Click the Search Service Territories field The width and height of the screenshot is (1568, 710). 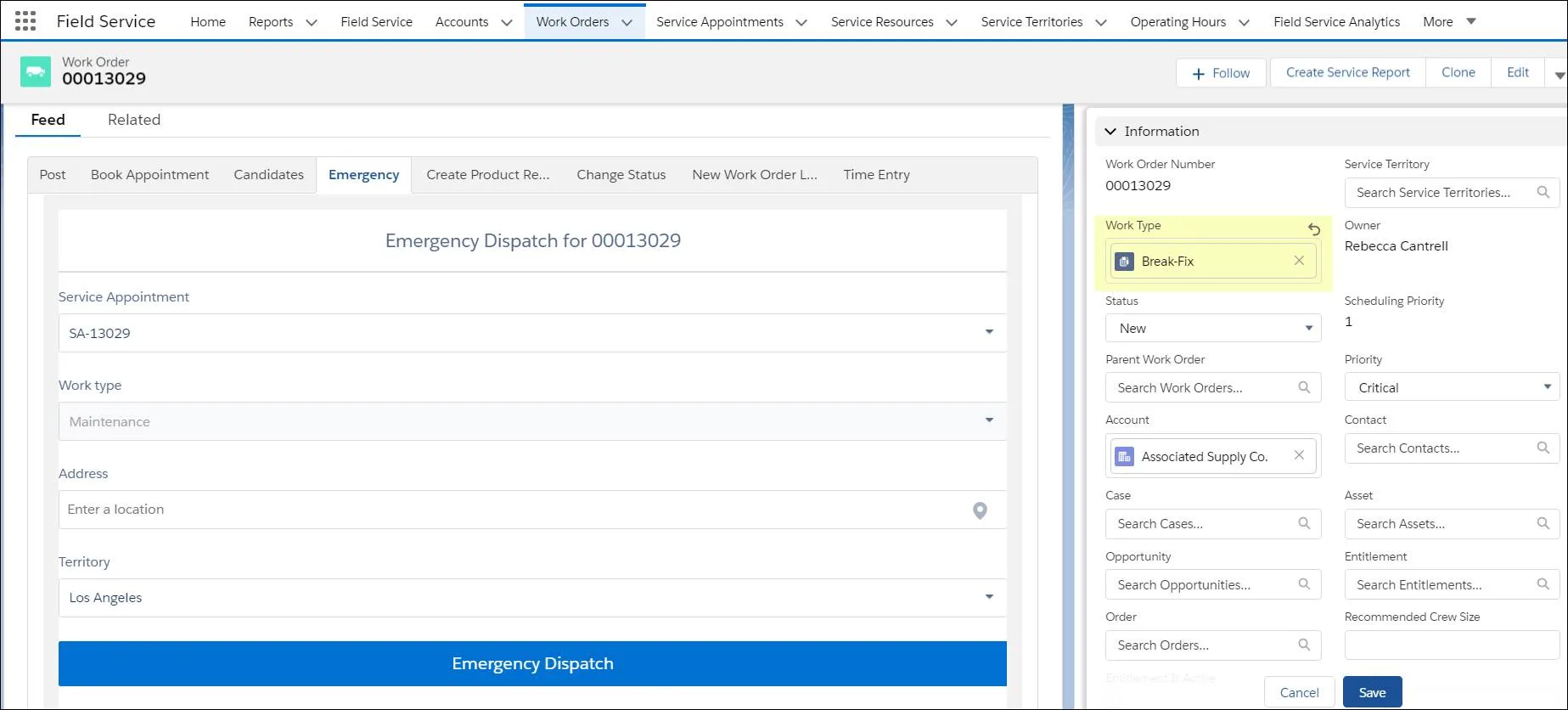(1453, 192)
